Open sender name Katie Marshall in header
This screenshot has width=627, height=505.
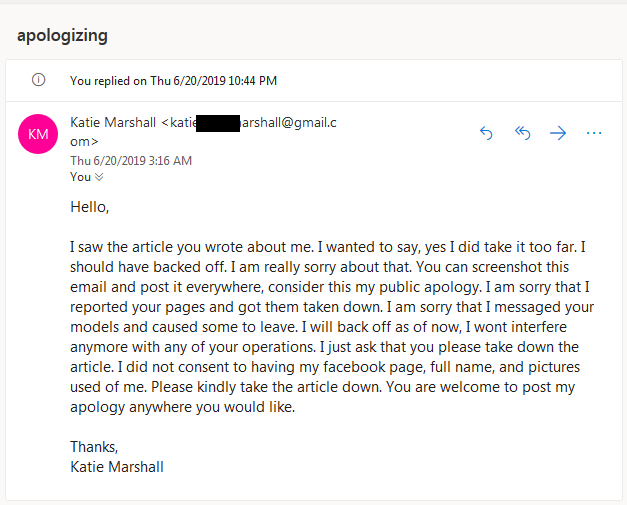pyautogui.click(x=113, y=123)
